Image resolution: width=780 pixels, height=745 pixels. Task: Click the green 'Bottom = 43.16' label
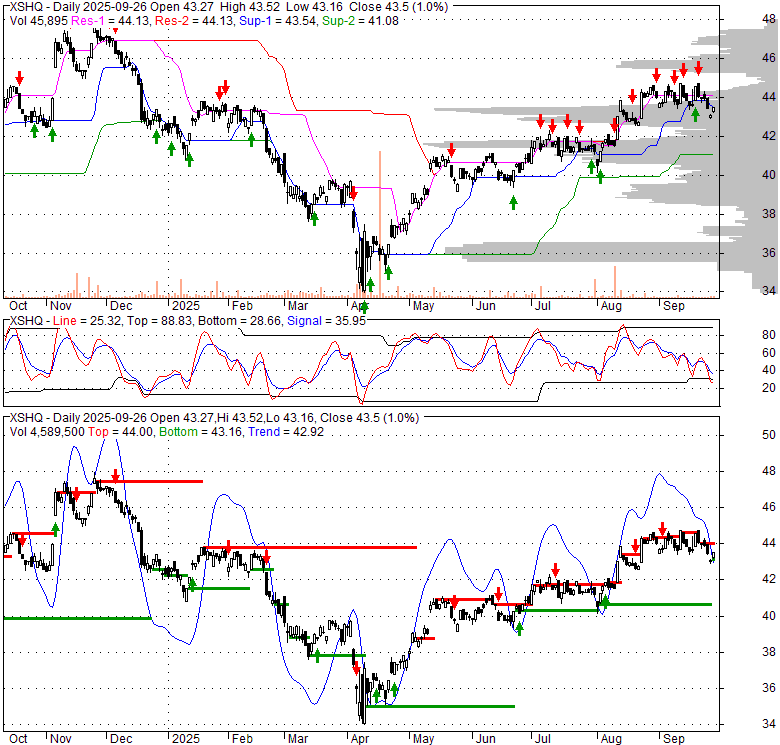pos(200,432)
